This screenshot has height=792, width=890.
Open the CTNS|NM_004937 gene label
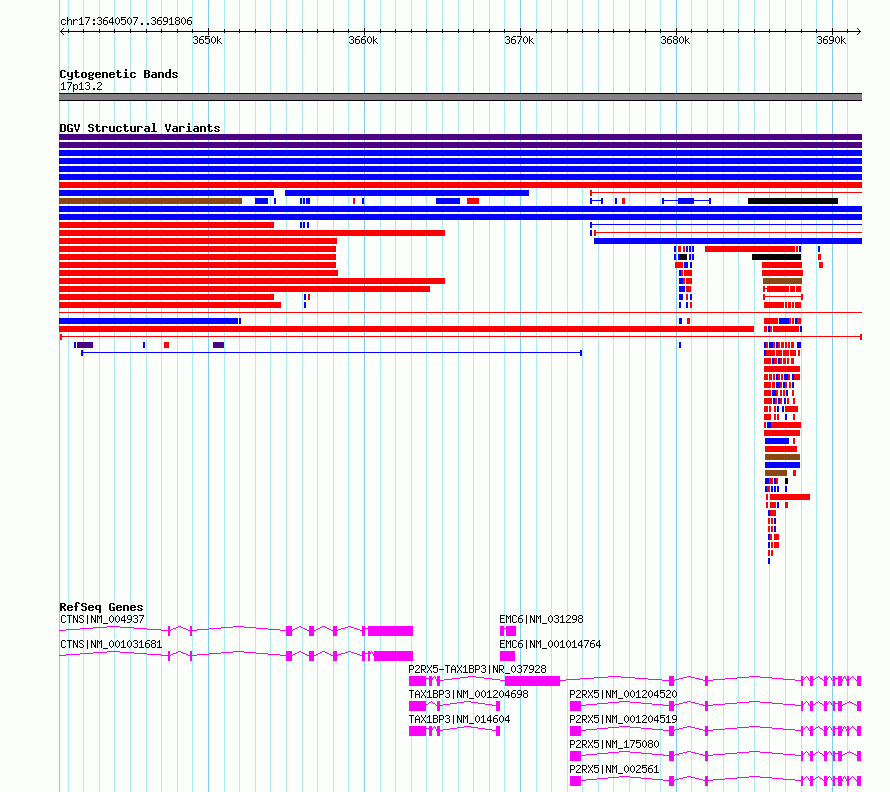click(102, 619)
